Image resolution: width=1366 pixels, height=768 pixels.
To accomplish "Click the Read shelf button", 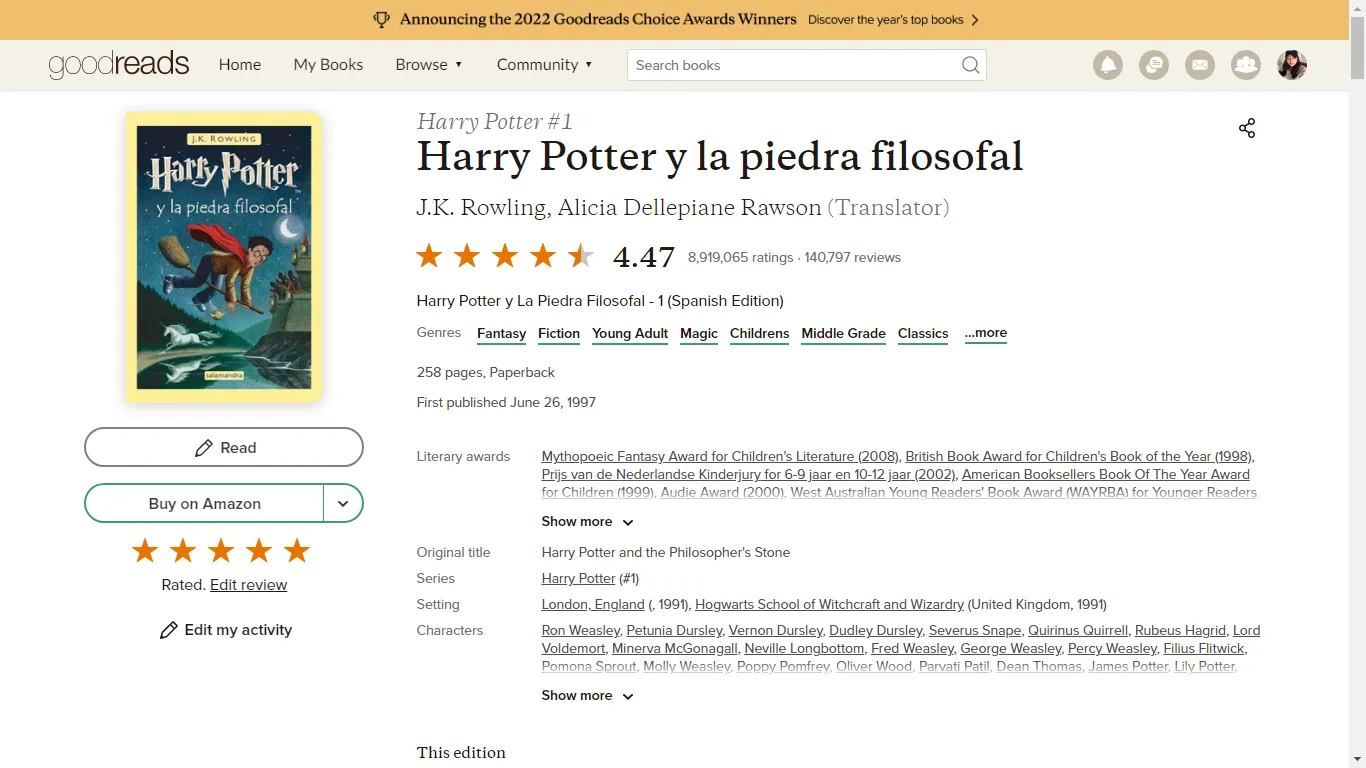I will 224,447.
